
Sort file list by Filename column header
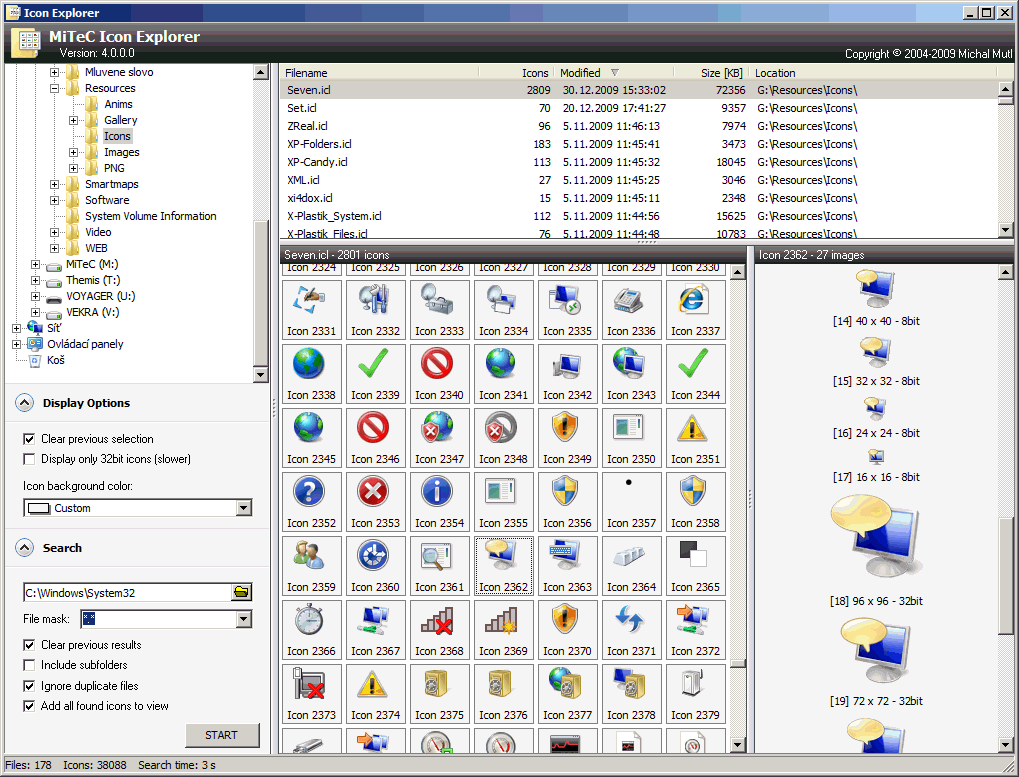[x=307, y=73]
